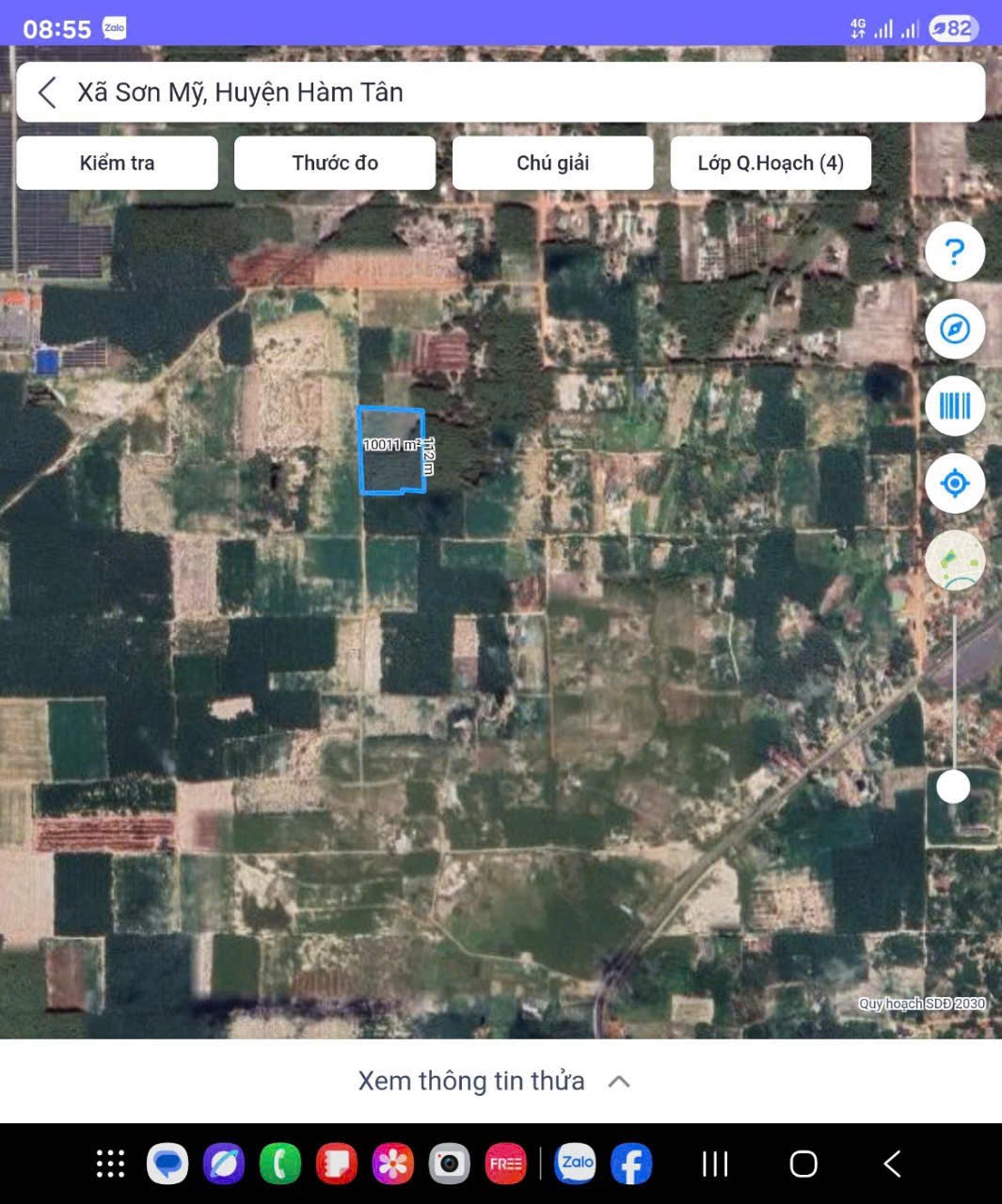Tap the Android recent apps button
Viewport: 1002px width, 1204px height.
715,1164
